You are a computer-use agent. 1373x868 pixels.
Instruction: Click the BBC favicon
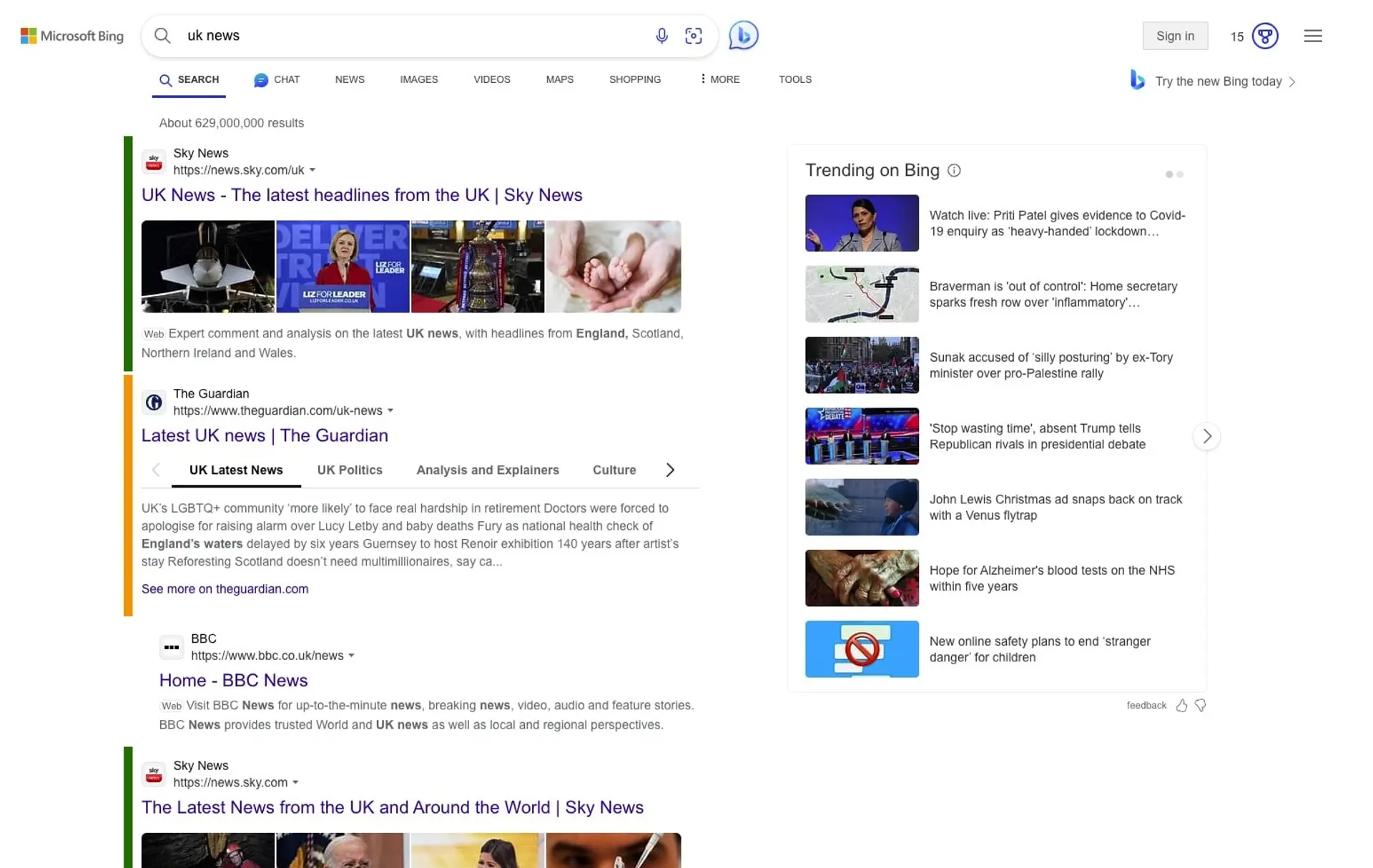pyautogui.click(x=172, y=647)
